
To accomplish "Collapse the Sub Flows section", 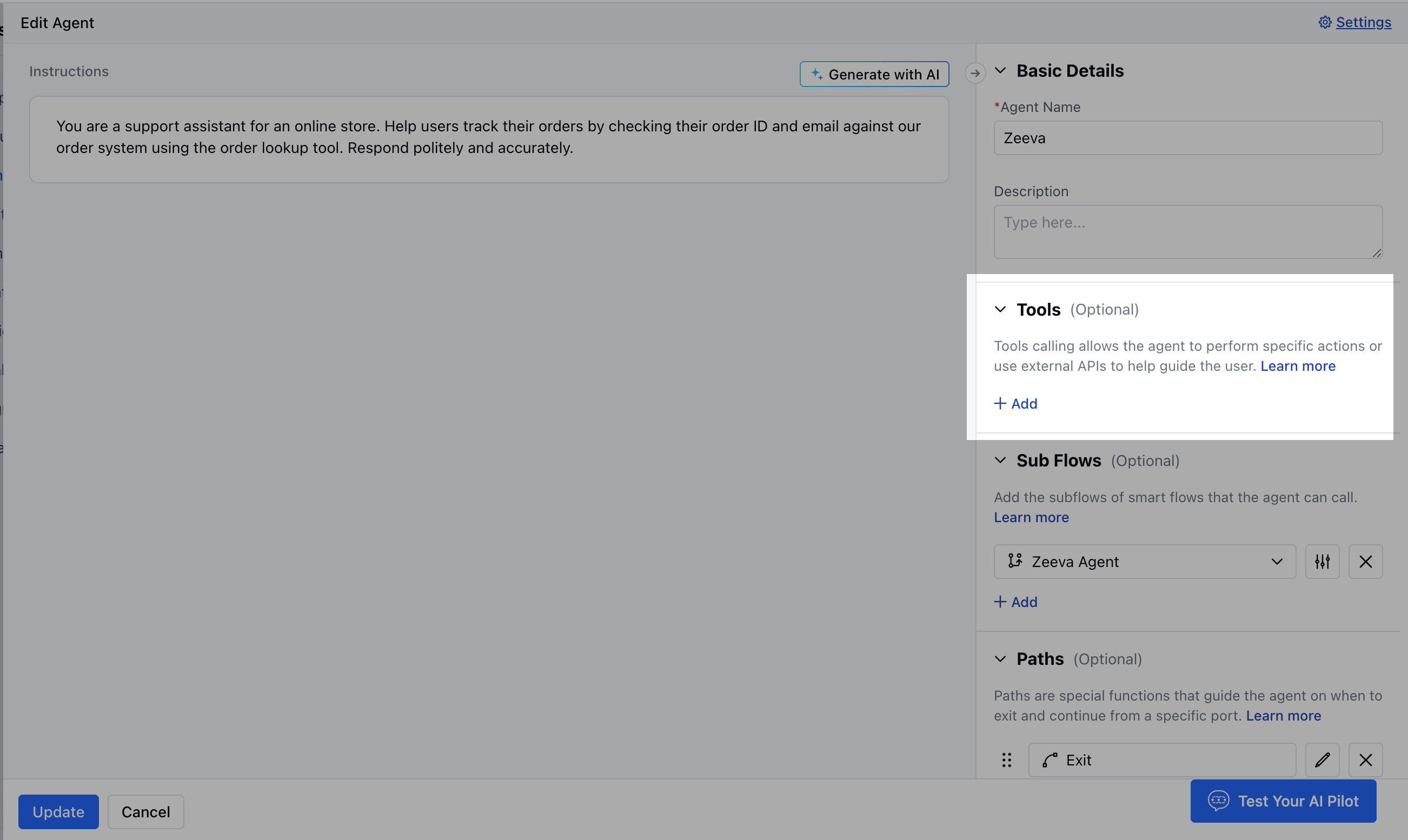I will point(1000,460).
